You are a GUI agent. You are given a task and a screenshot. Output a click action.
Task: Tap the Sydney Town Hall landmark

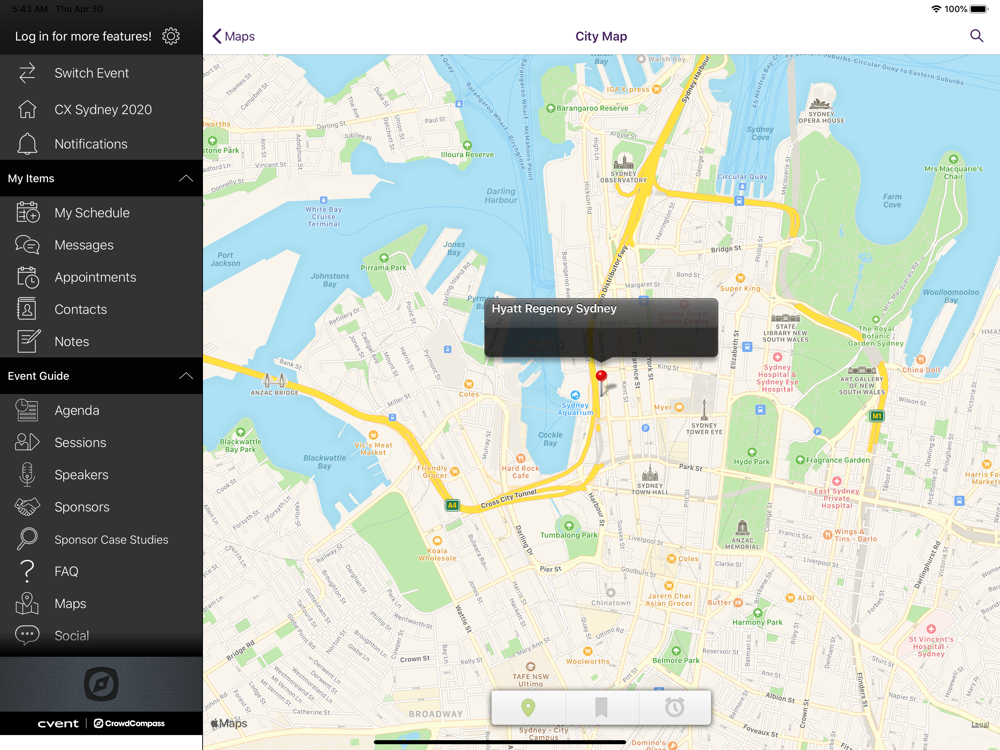(x=650, y=473)
